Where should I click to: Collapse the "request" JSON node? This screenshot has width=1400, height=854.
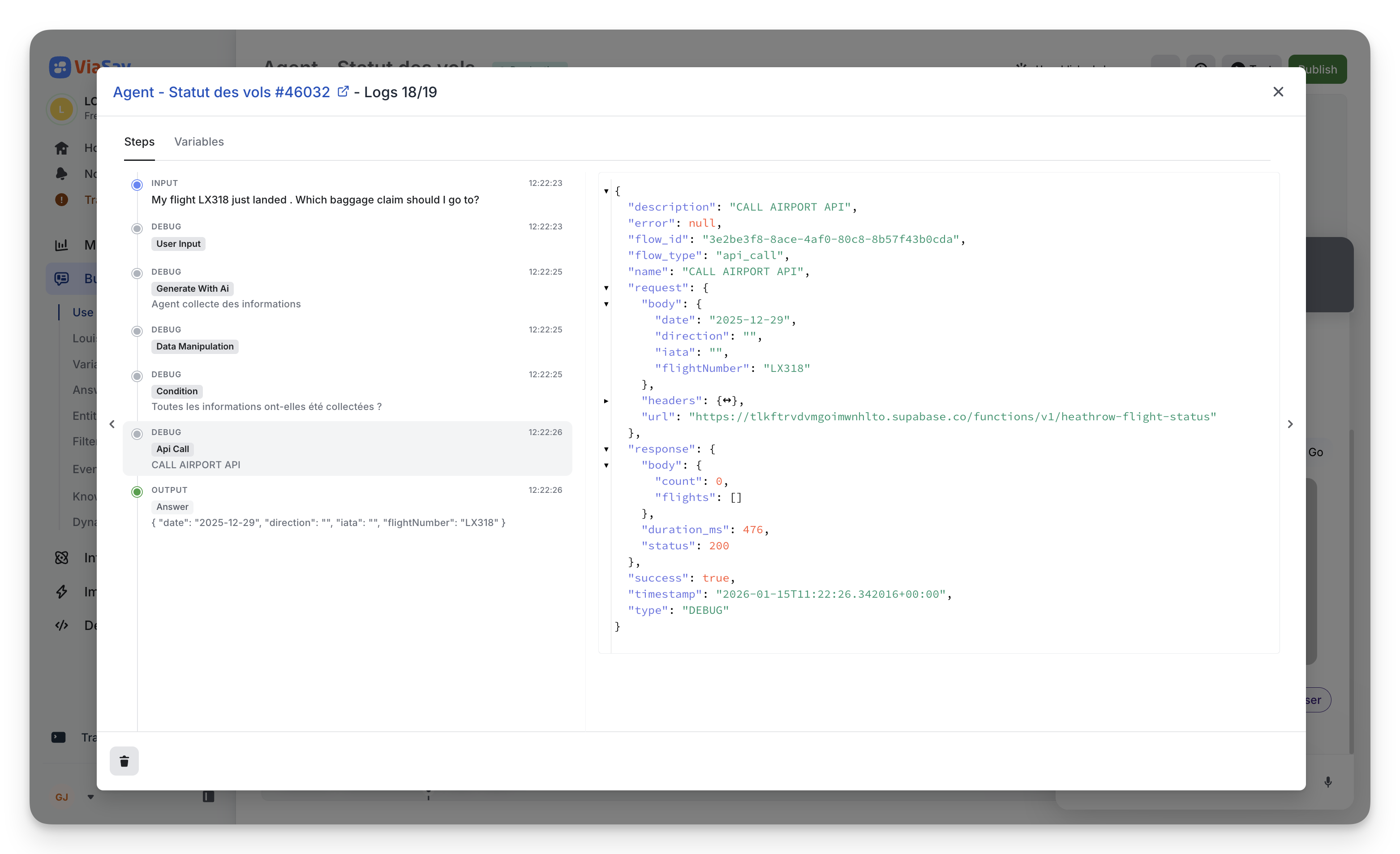coord(606,288)
